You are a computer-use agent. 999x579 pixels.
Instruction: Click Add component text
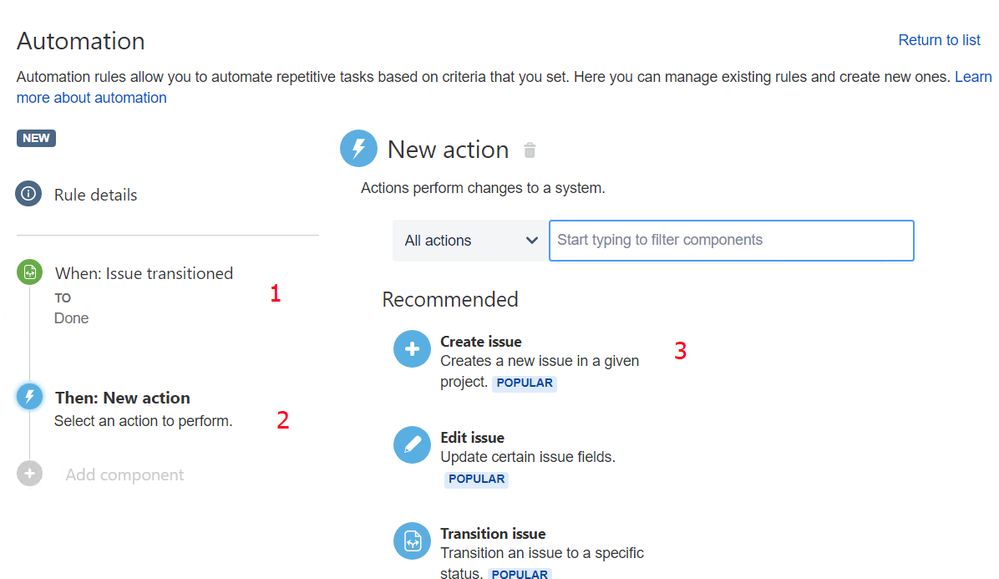pos(124,475)
